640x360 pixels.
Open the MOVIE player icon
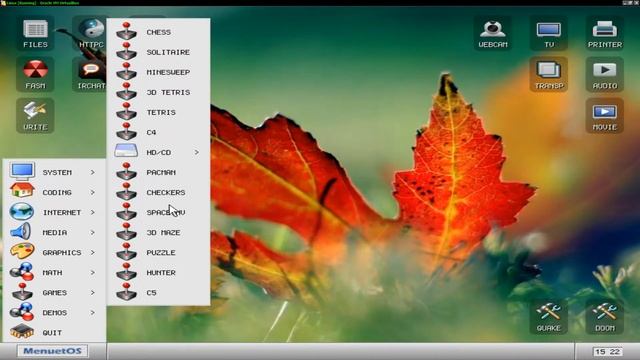pos(604,116)
